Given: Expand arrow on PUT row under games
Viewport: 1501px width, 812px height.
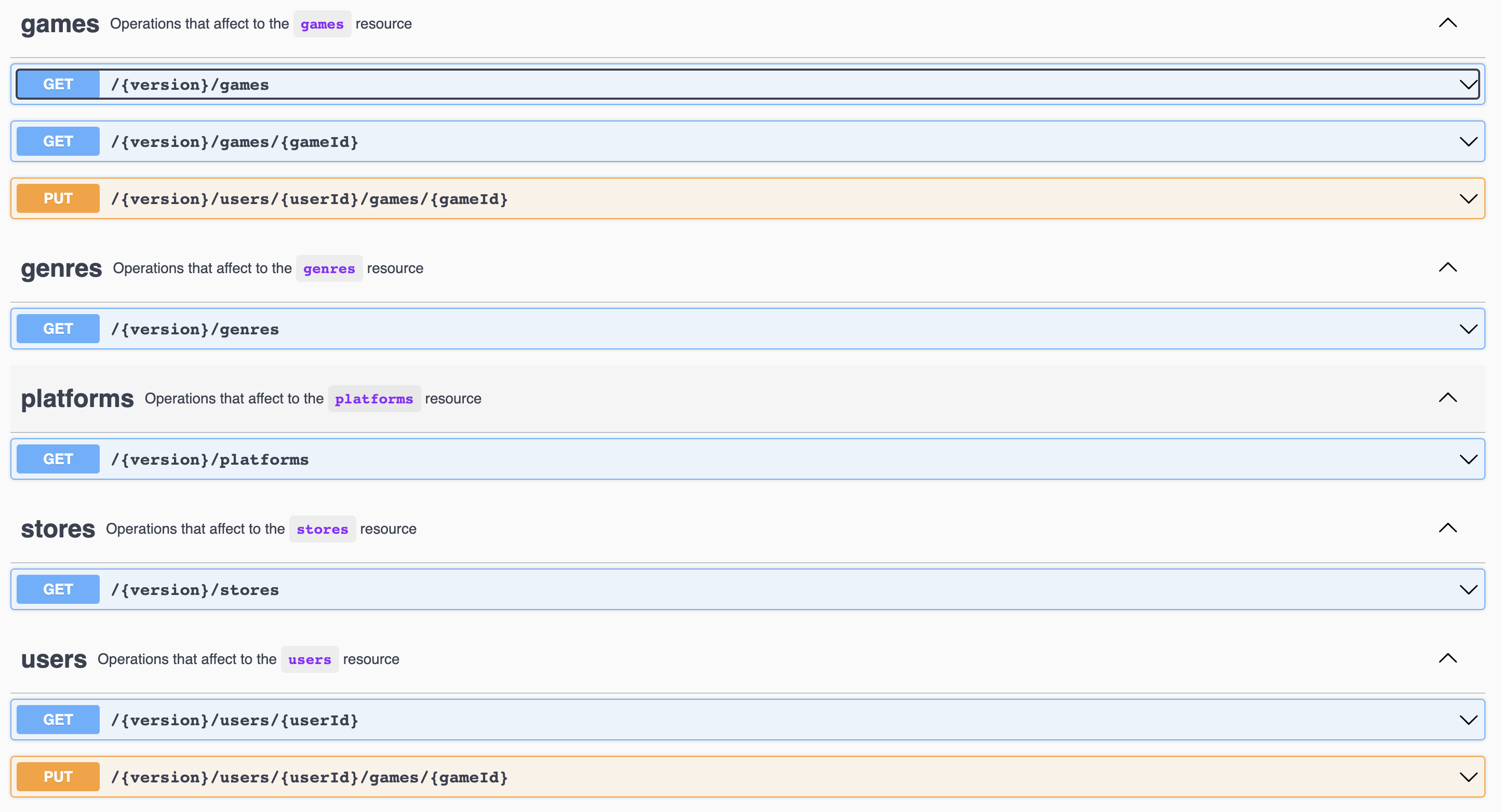Looking at the screenshot, I should (1468, 199).
